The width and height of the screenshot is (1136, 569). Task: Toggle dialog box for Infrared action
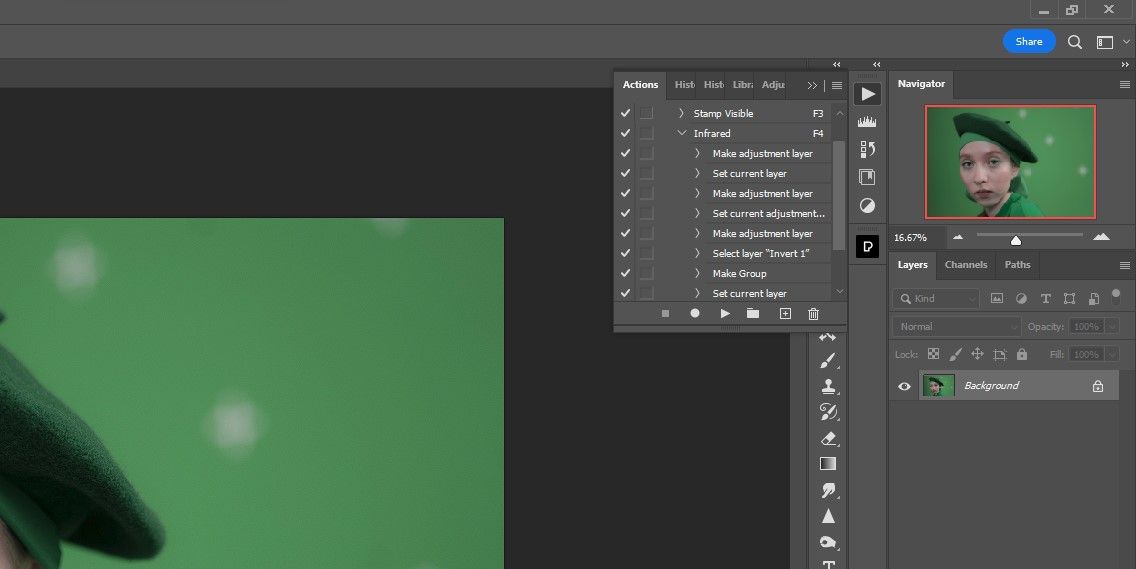coord(646,133)
